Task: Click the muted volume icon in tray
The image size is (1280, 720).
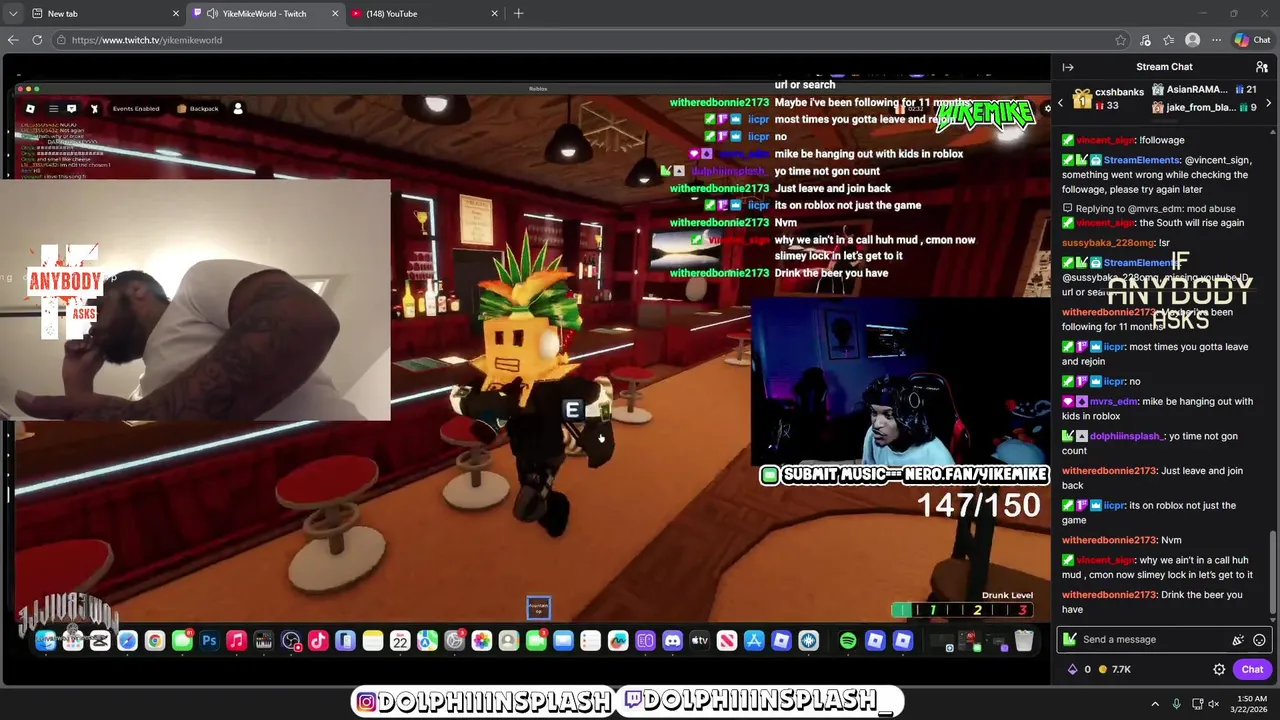Action: [1214, 704]
